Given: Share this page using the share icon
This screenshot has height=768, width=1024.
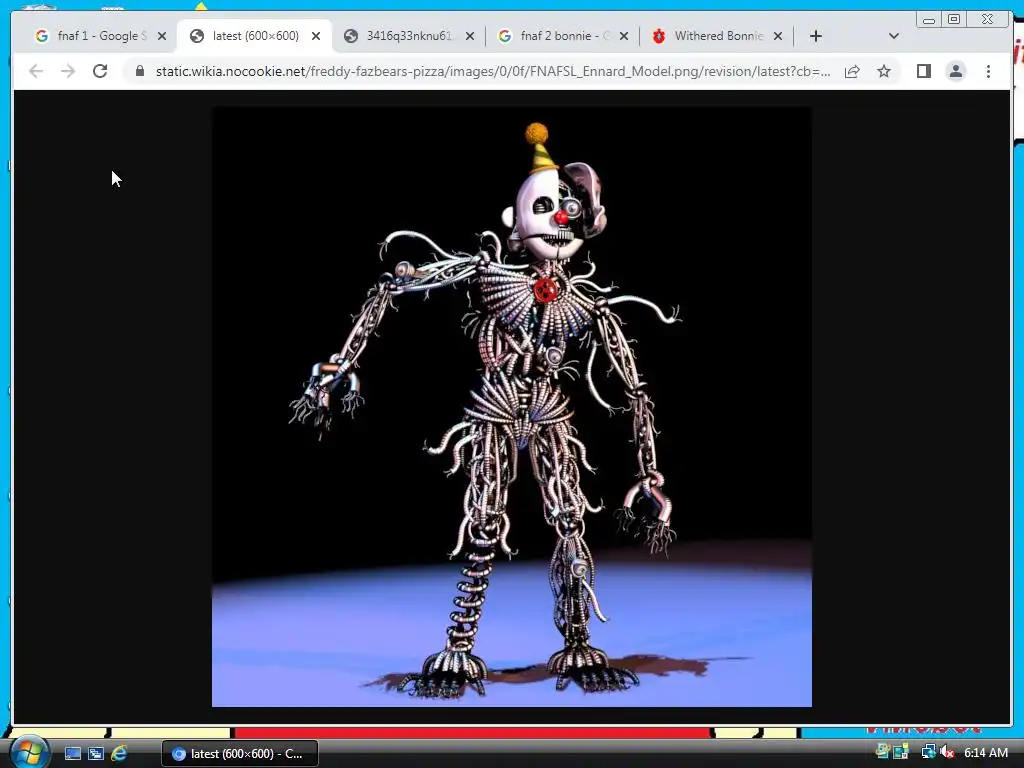Looking at the screenshot, I should 852,71.
